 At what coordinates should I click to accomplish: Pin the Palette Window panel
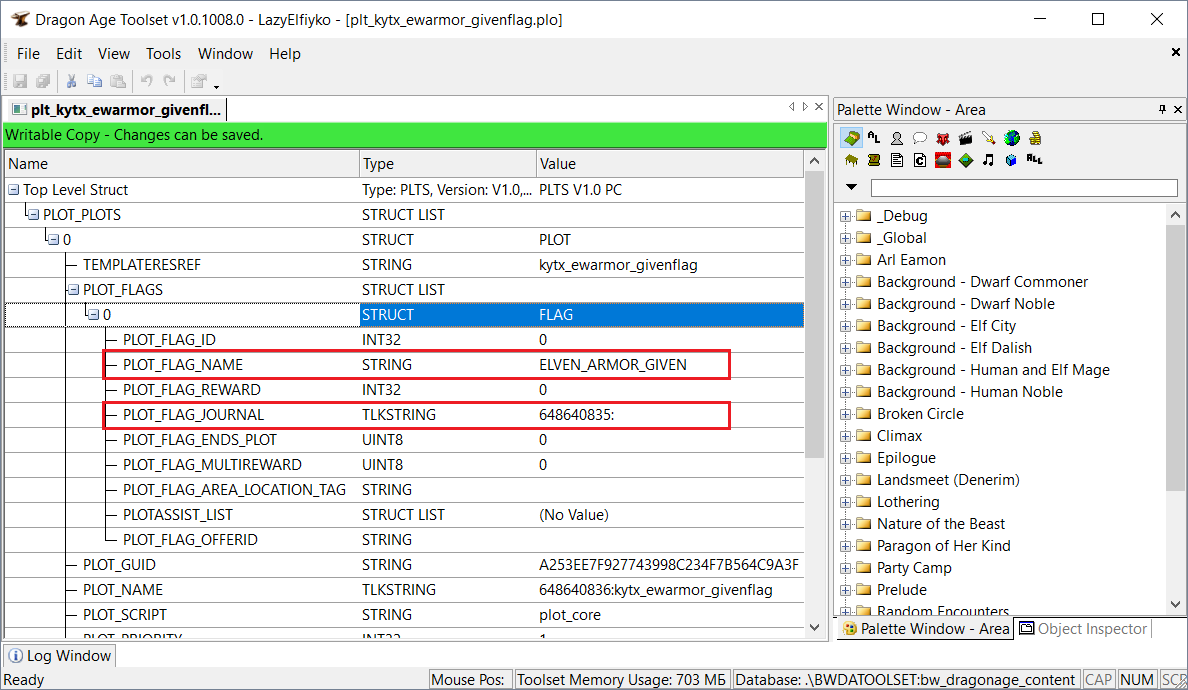[x=1162, y=110]
